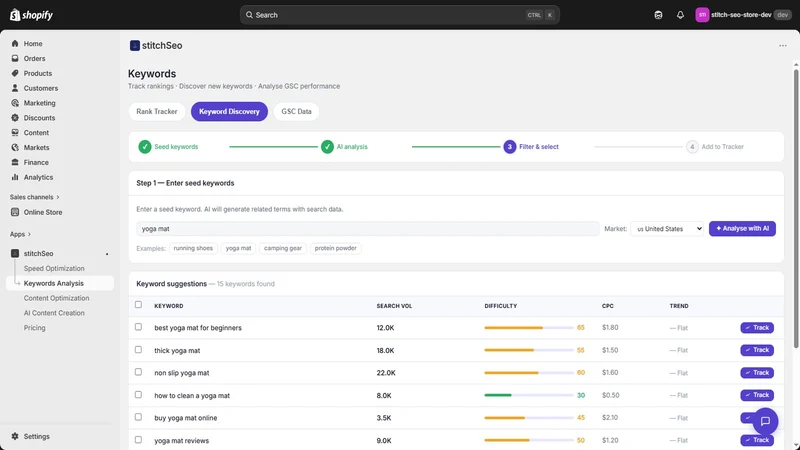Open the Customers person icon
This screenshot has width=800, height=450.
coord(15,88)
